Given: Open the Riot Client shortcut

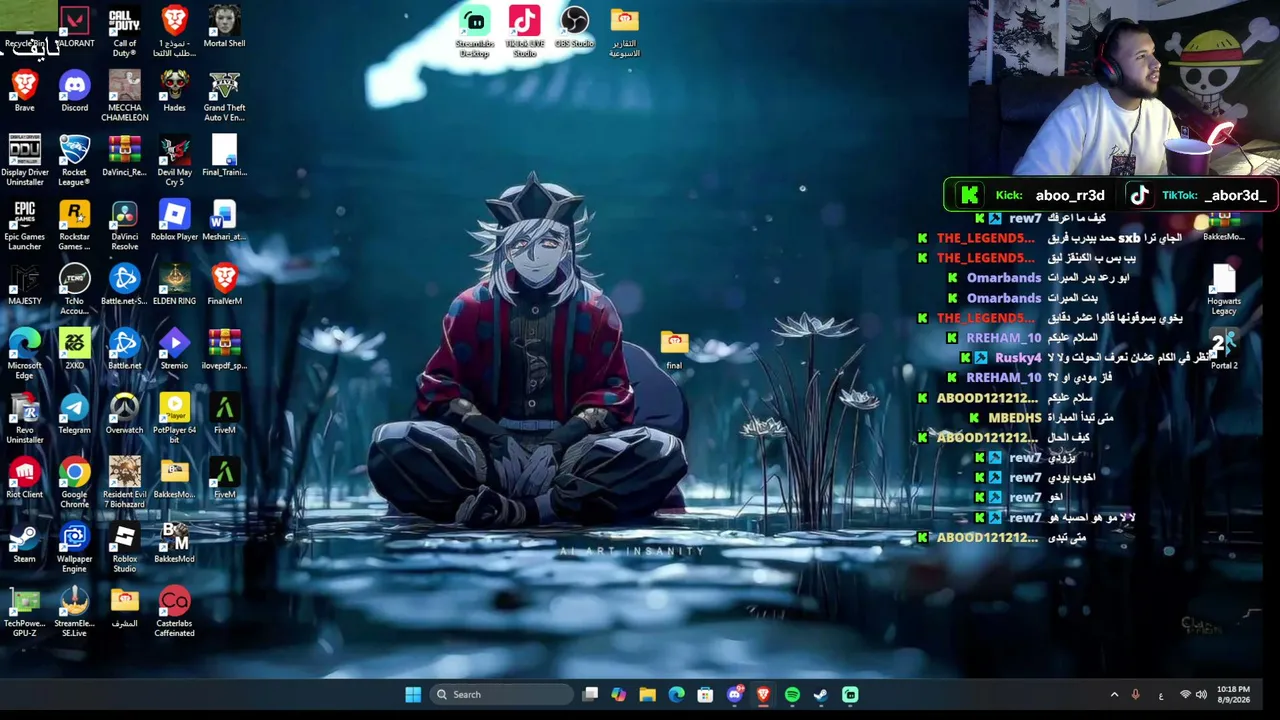Looking at the screenshot, I should 25,478.
